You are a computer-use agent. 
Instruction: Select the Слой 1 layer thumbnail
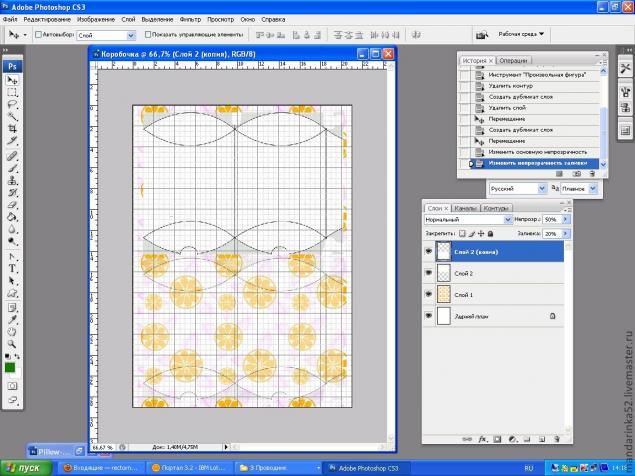coord(444,295)
